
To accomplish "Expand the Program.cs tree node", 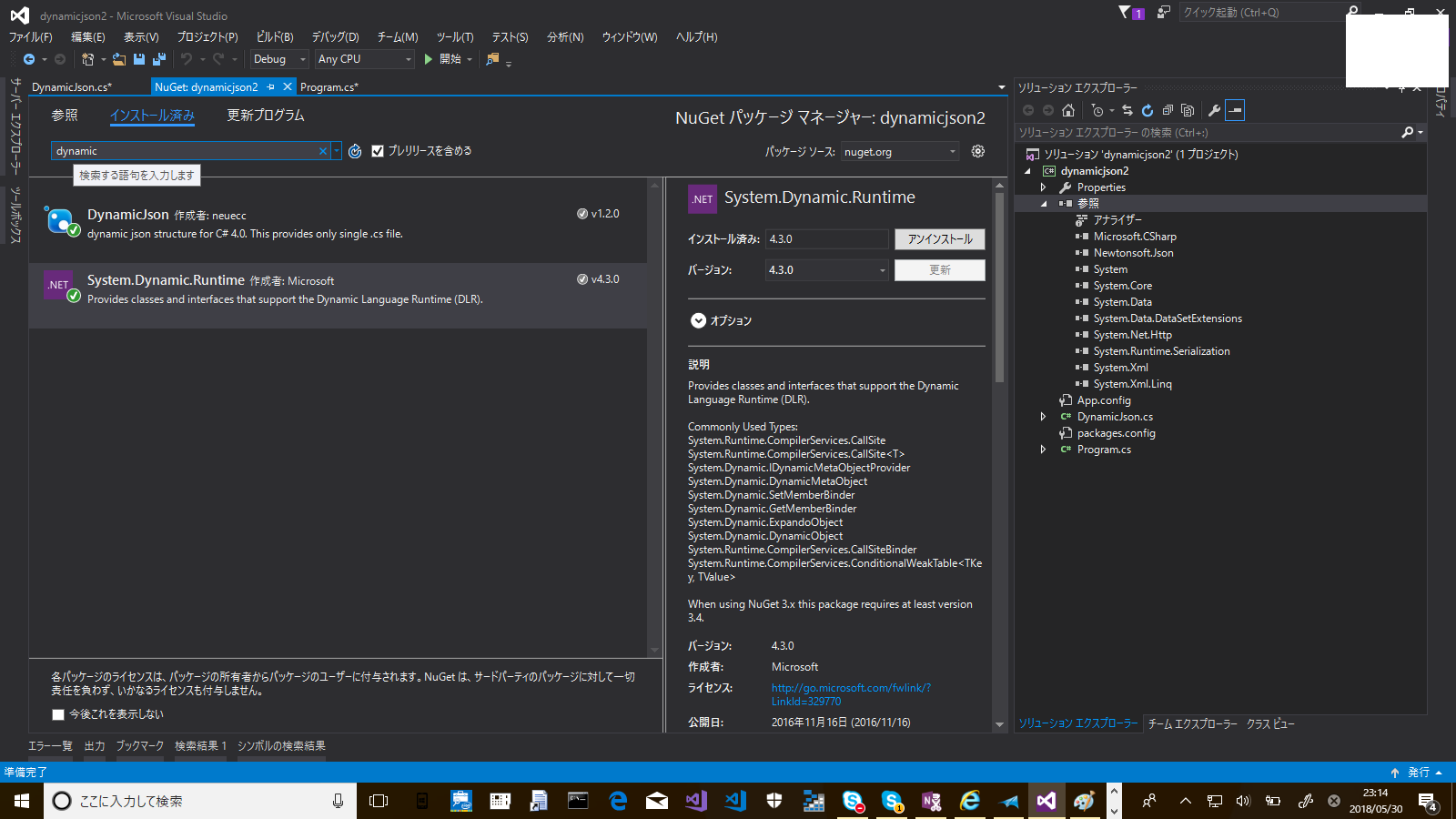I will pyautogui.click(x=1043, y=450).
